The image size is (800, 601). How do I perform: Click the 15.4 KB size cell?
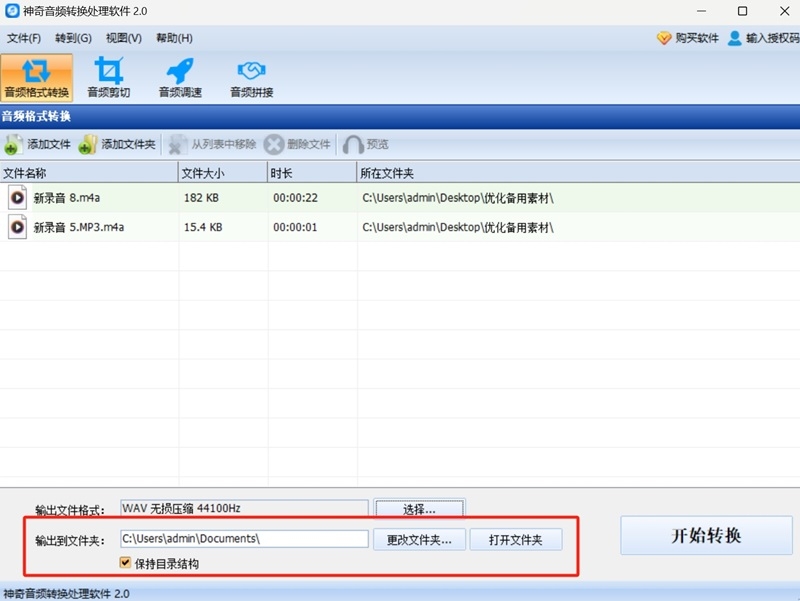pos(203,227)
